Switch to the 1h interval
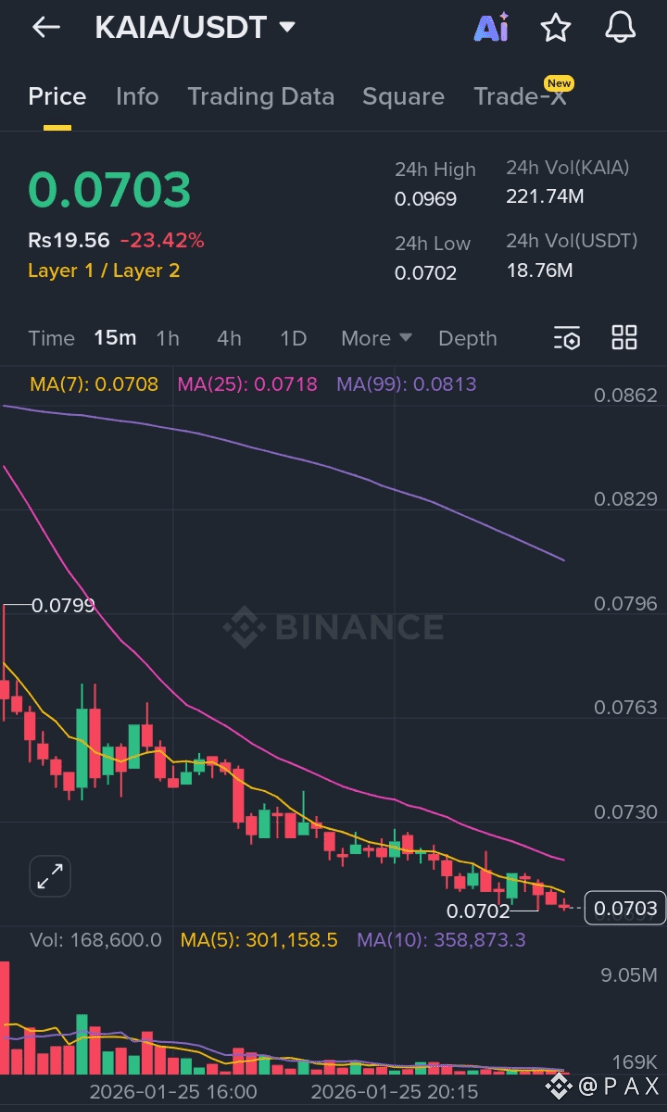Screen dimensions: 667x1112 pos(167,338)
